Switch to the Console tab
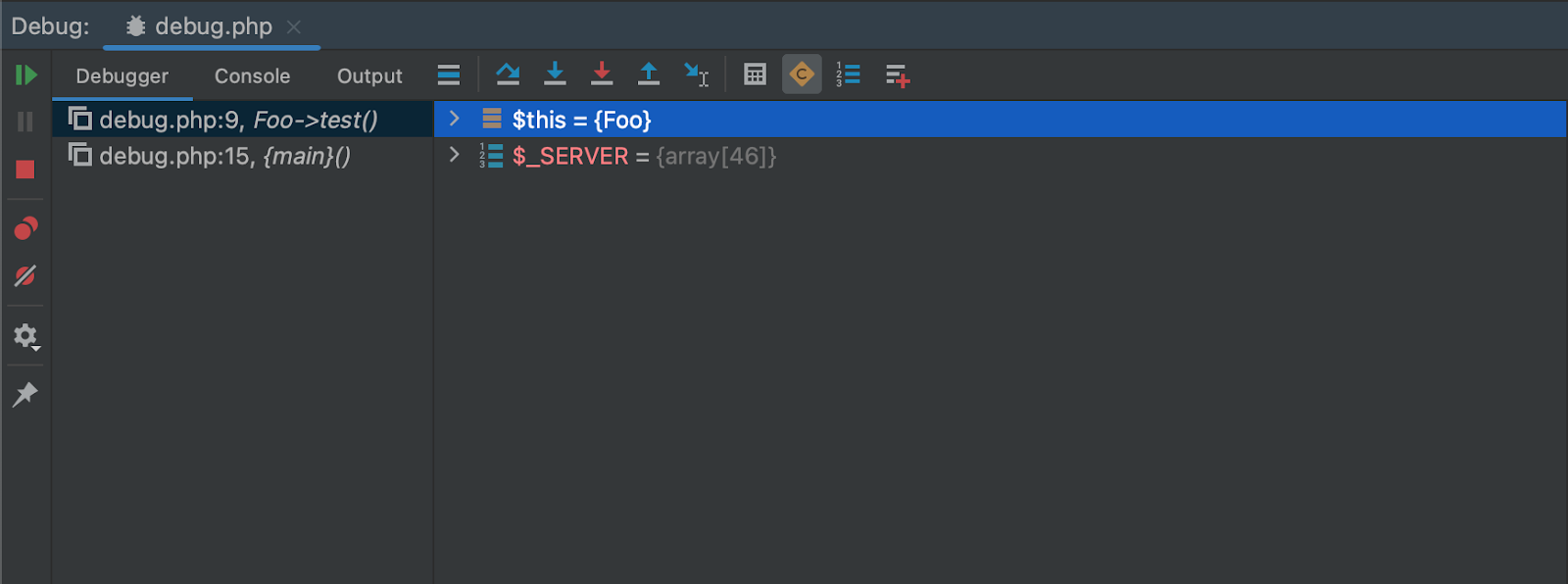 (x=252, y=76)
